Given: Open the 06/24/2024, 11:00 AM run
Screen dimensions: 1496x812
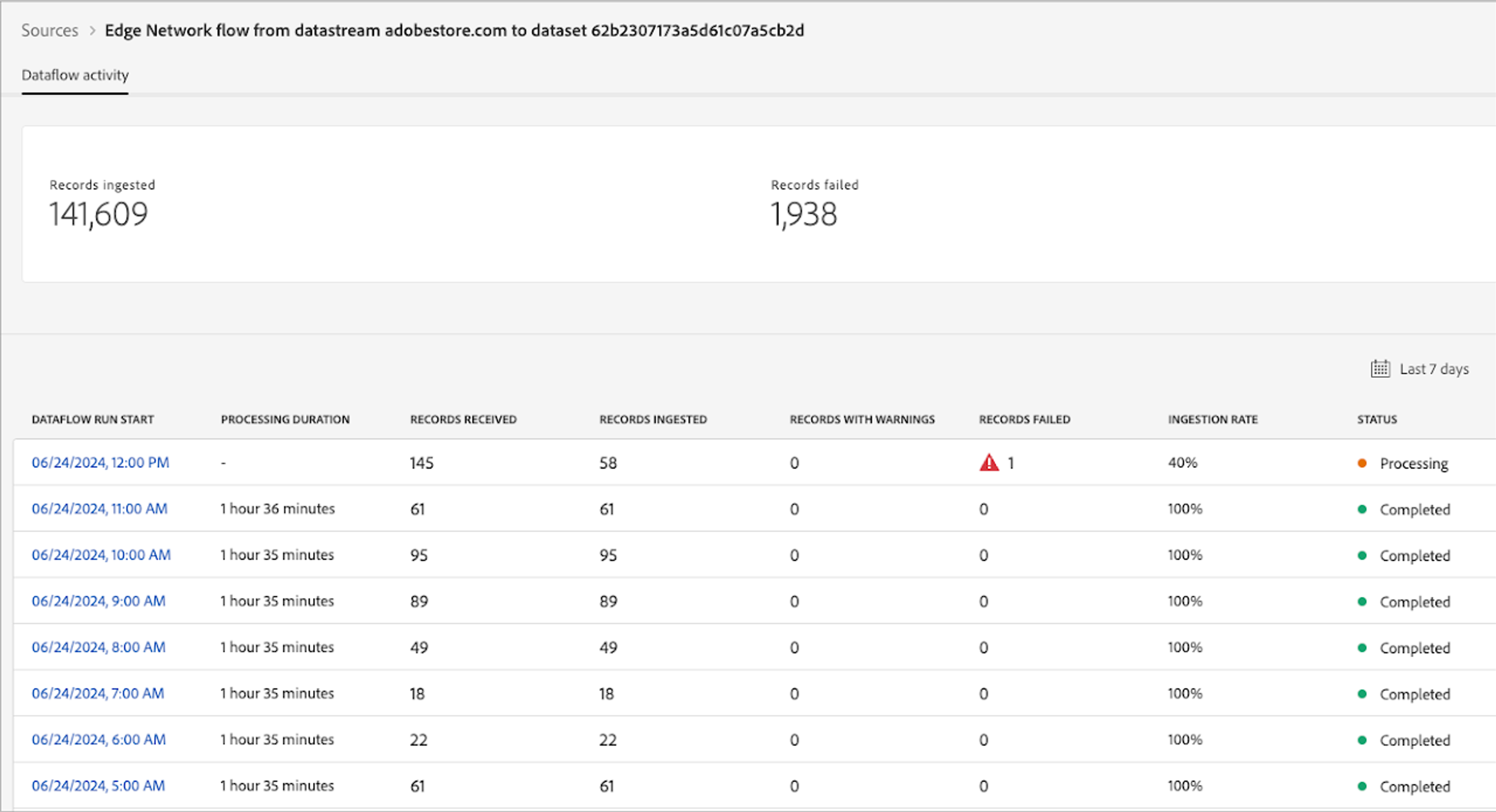Looking at the screenshot, I should click(99, 509).
